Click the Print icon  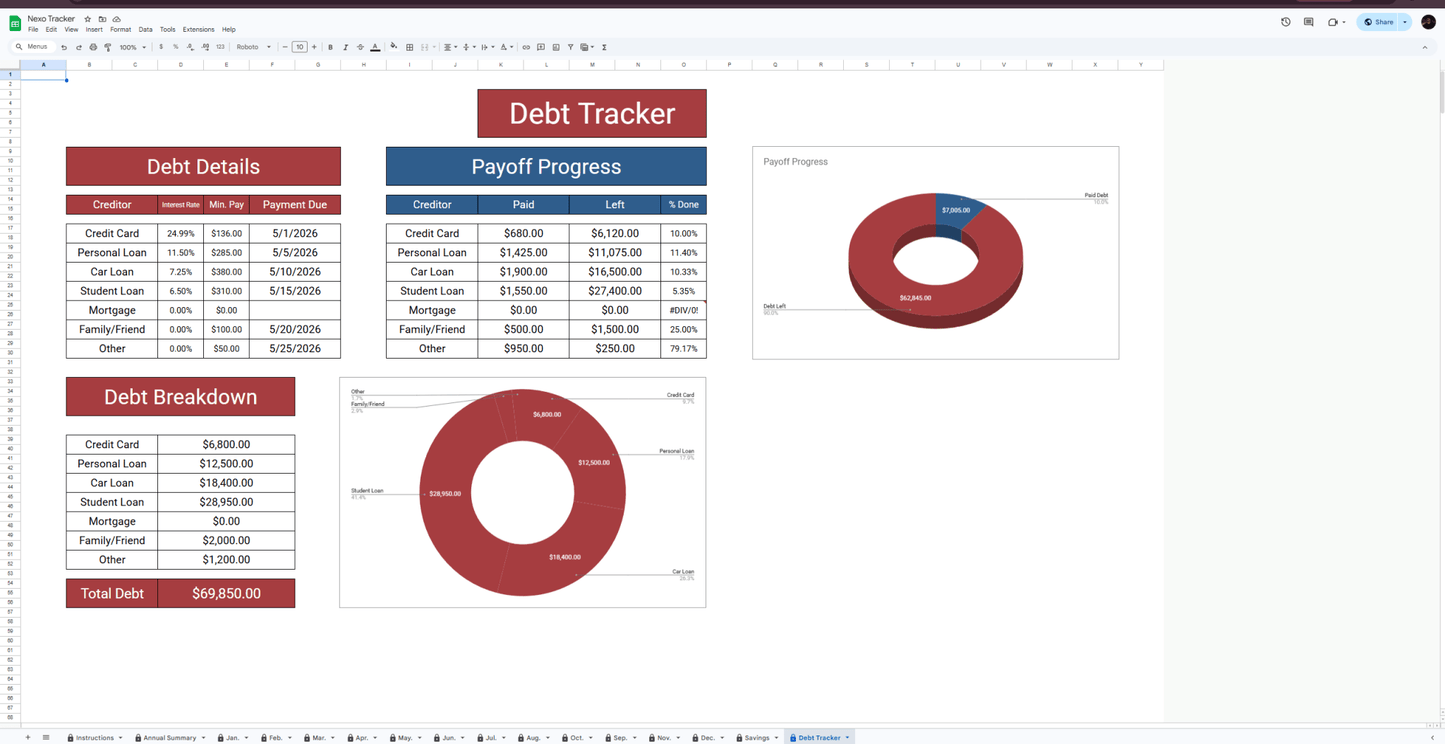point(93,47)
